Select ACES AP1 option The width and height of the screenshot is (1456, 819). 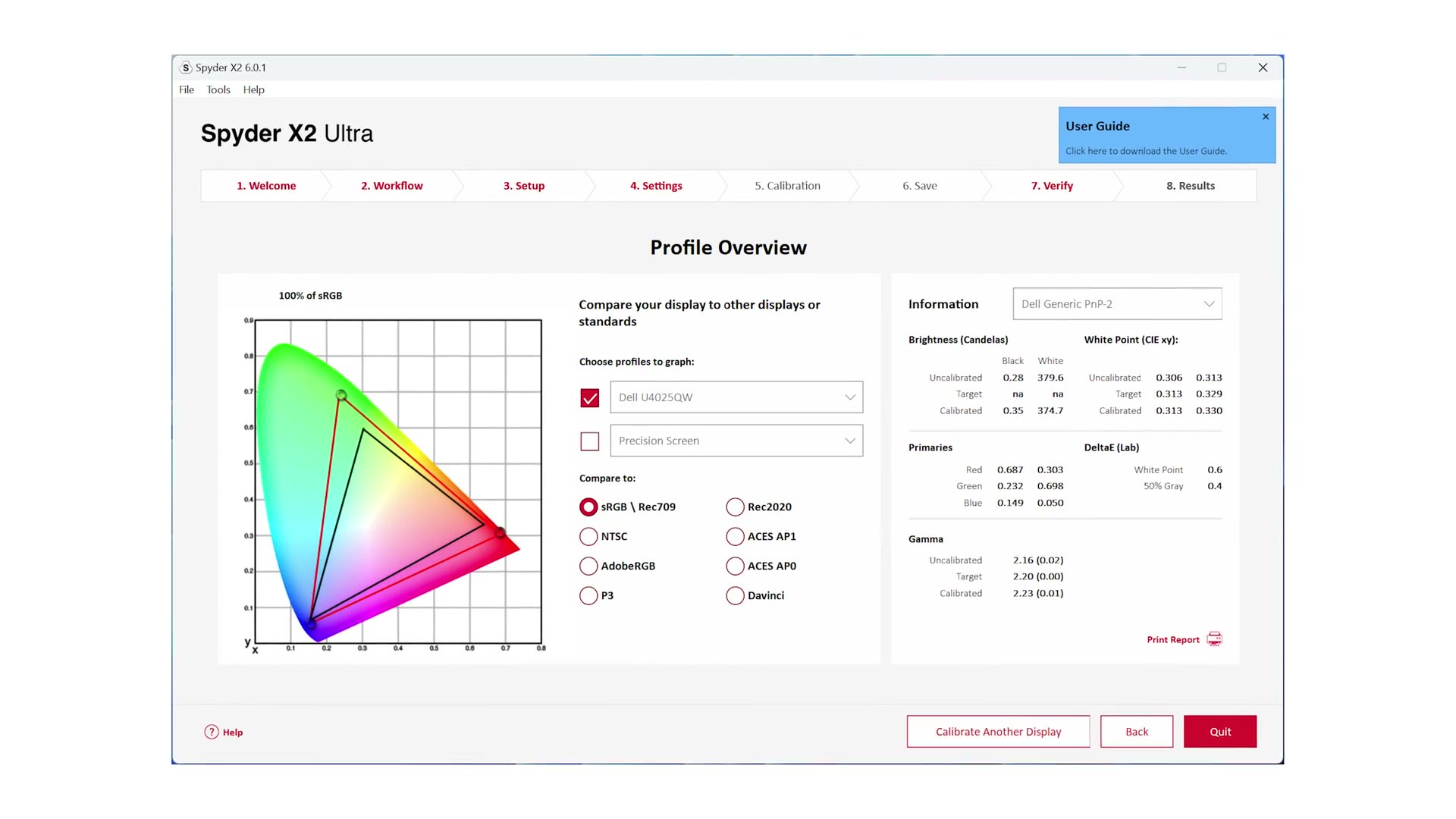[x=735, y=536]
